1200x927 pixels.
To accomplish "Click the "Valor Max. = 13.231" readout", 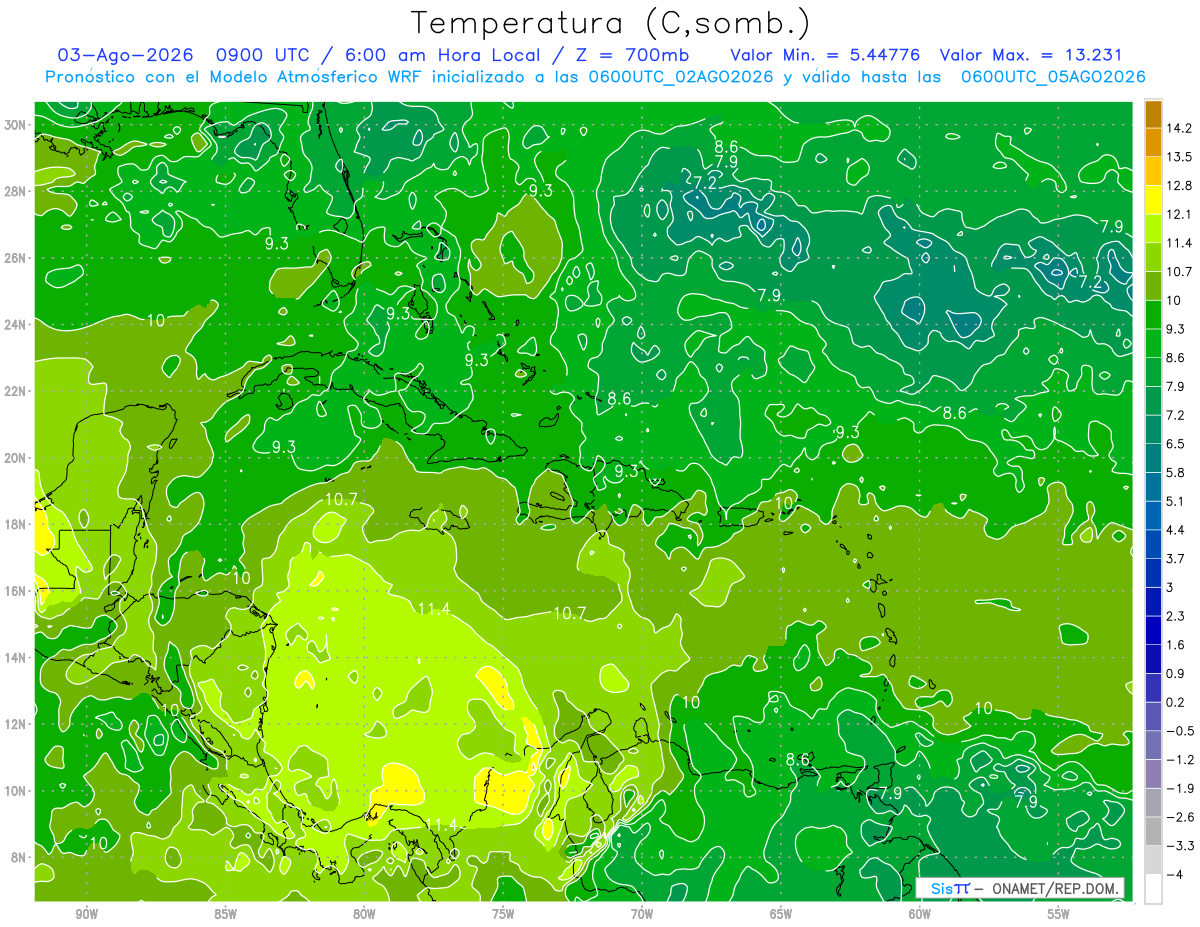I will pyautogui.click(x=1031, y=56).
